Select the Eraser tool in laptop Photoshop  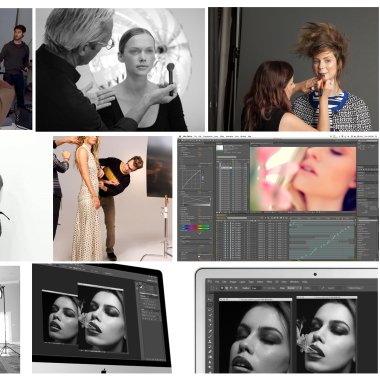click(210, 351)
